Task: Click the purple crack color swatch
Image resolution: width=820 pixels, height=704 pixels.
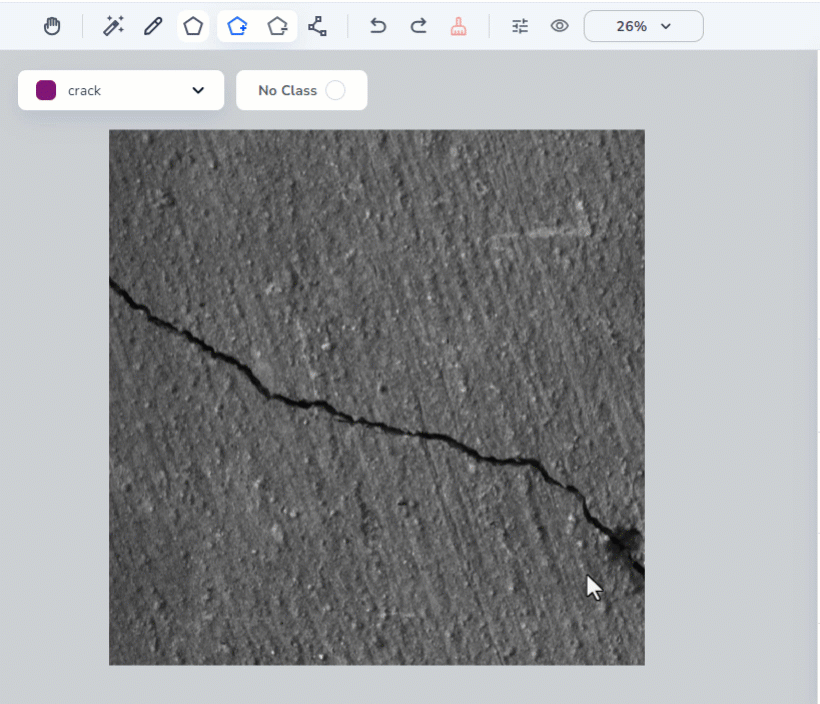Action: click(x=46, y=90)
